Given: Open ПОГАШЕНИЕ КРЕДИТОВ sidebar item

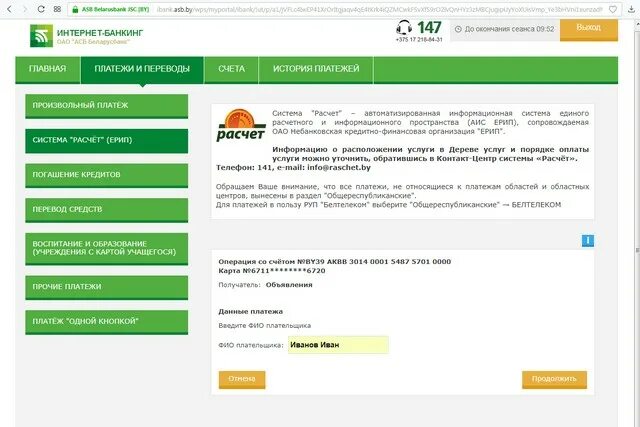Looking at the screenshot, I should 107,175.
